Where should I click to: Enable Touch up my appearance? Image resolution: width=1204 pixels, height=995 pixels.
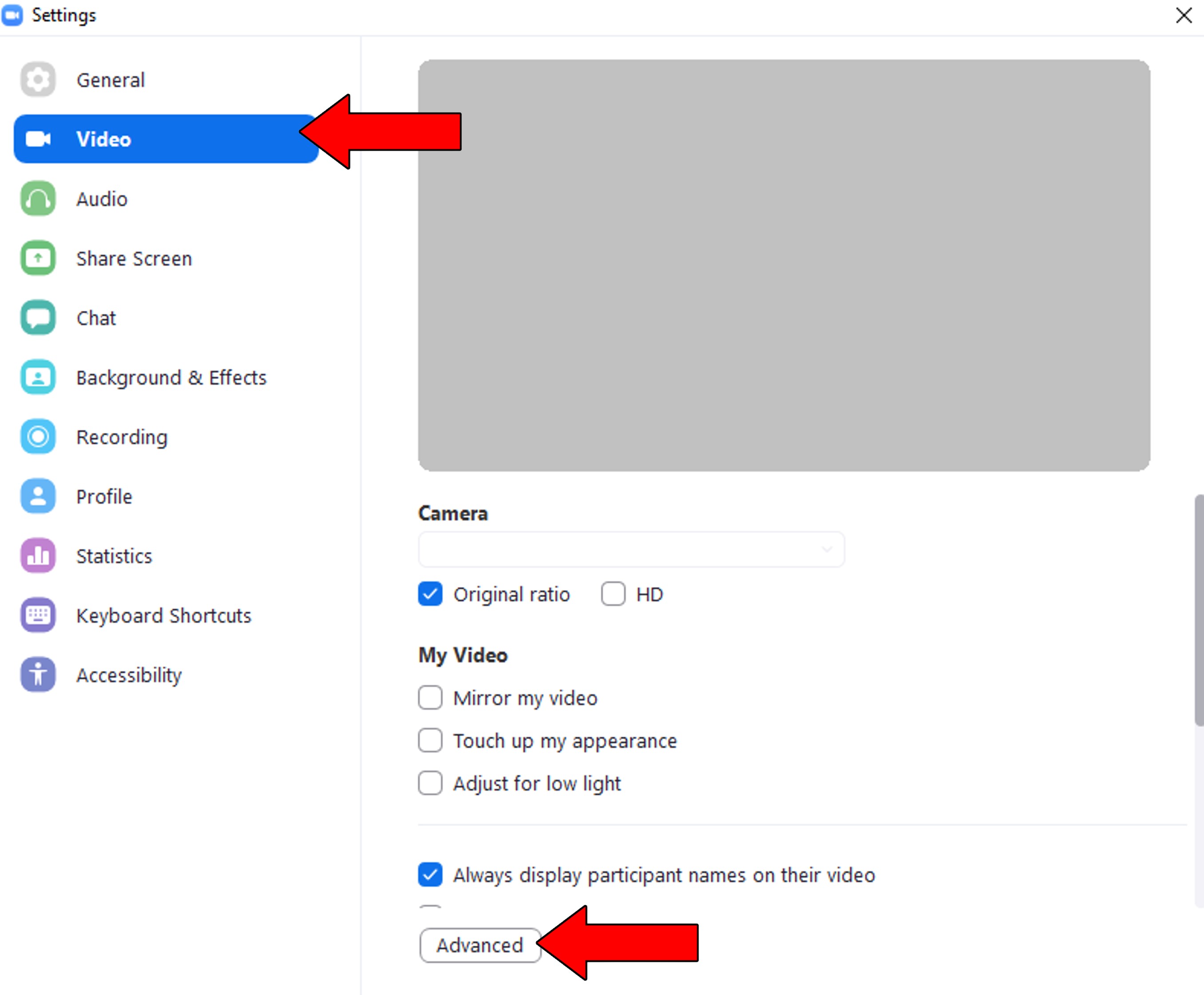(x=430, y=741)
